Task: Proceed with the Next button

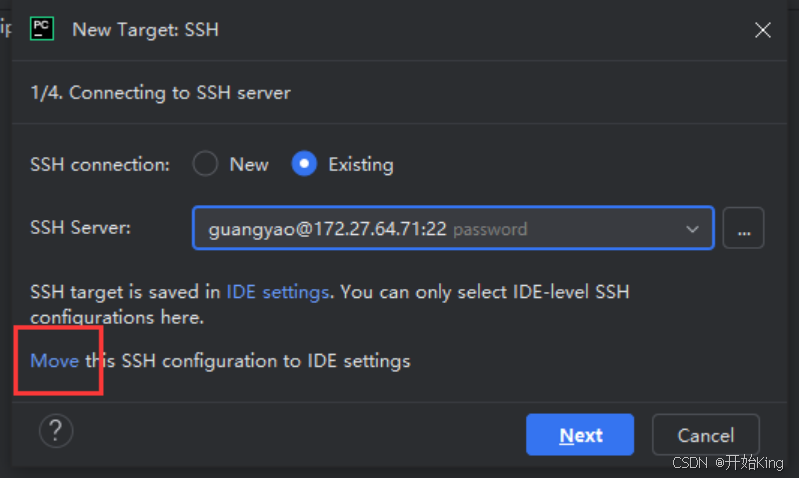Action: pyautogui.click(x=580, y=435)
